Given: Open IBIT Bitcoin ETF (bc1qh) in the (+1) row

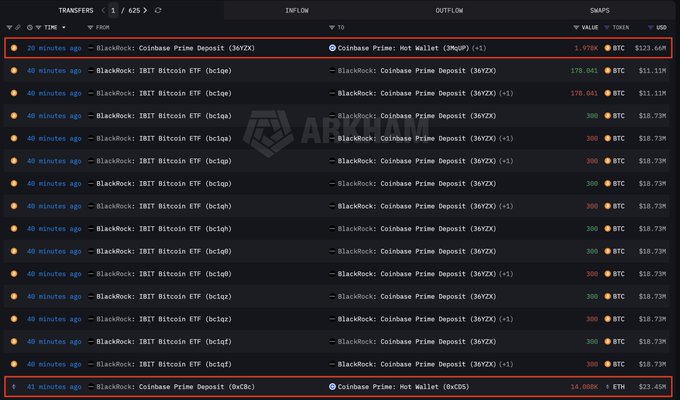Looking at the screenshot, I should point(164,206).
